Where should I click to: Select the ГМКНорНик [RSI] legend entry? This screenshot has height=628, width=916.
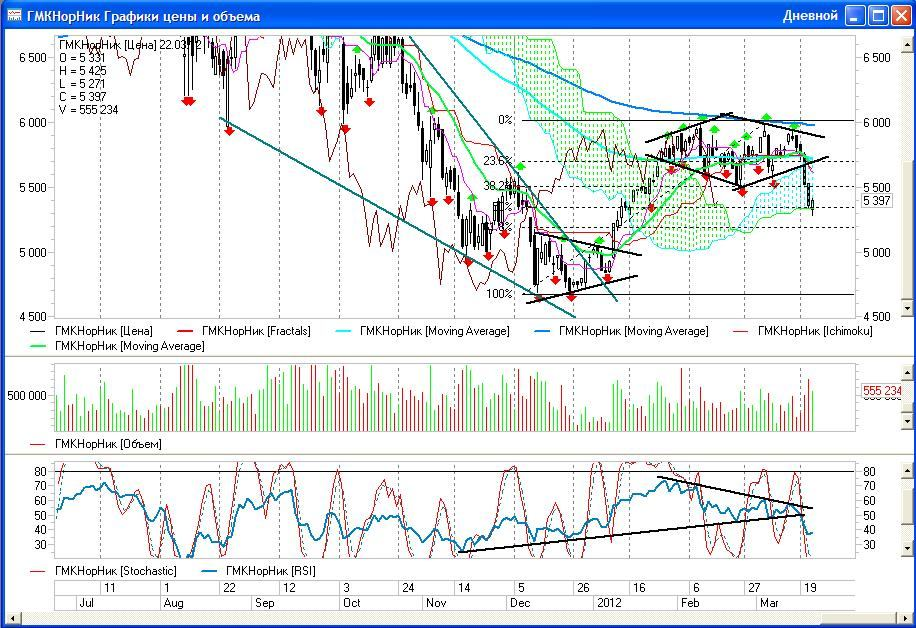[x=262, y=570]
